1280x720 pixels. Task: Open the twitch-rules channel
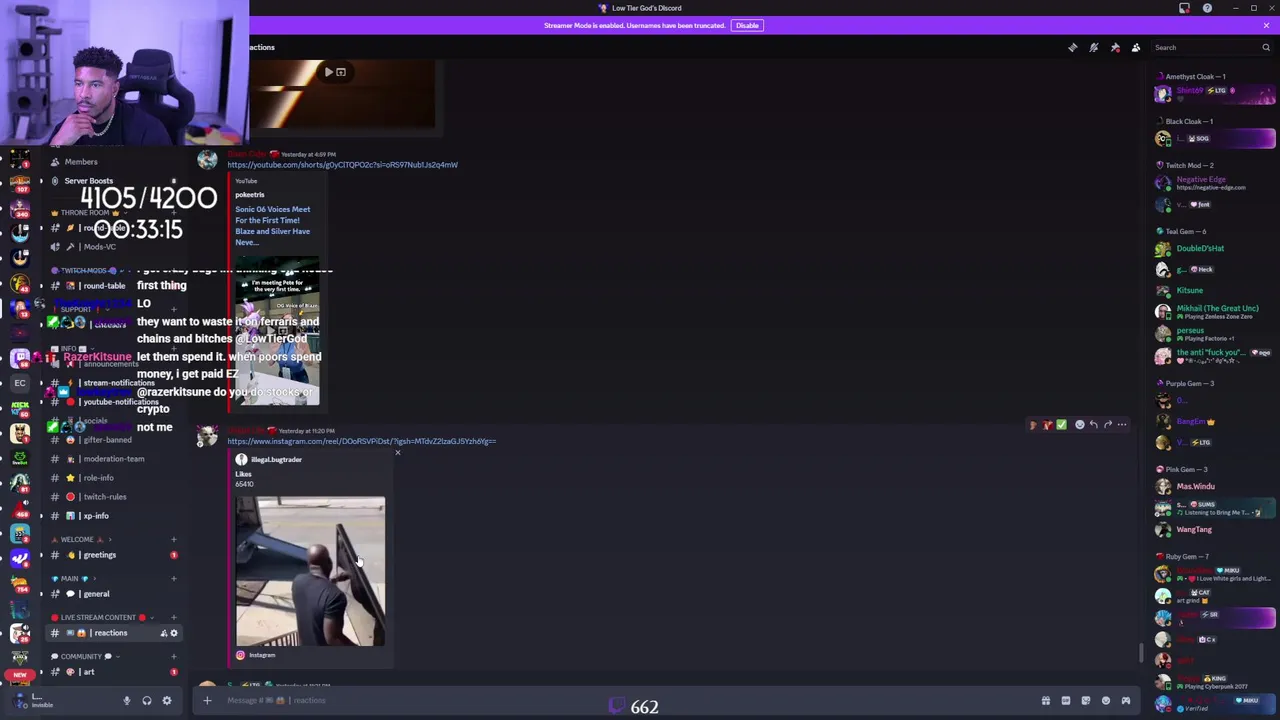(x=113, y=497)
